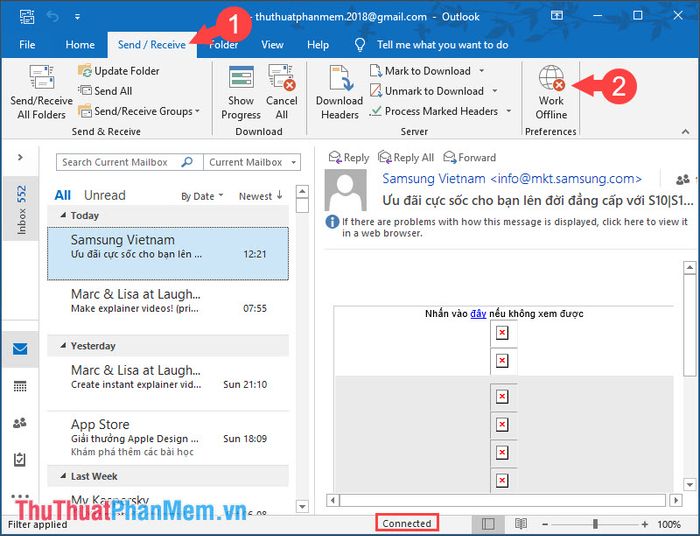Click message list scroll down arrow
Image resolution: width=700 pixels, height=536 pixels.
[302, 507]
